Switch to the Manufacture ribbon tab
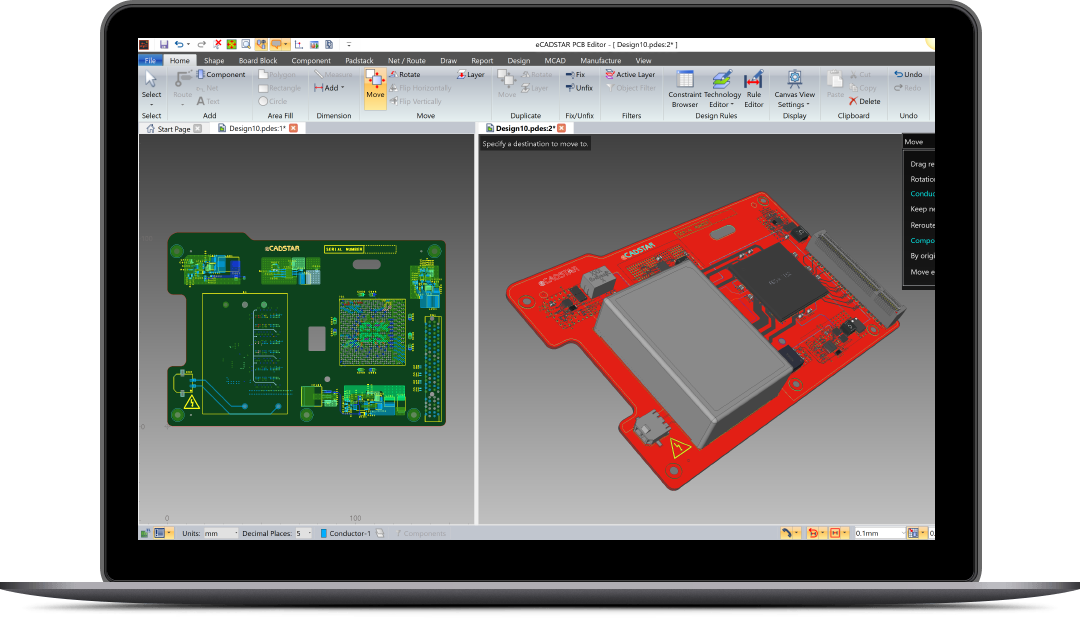1080x618 pixels. (x=600, y=61)
